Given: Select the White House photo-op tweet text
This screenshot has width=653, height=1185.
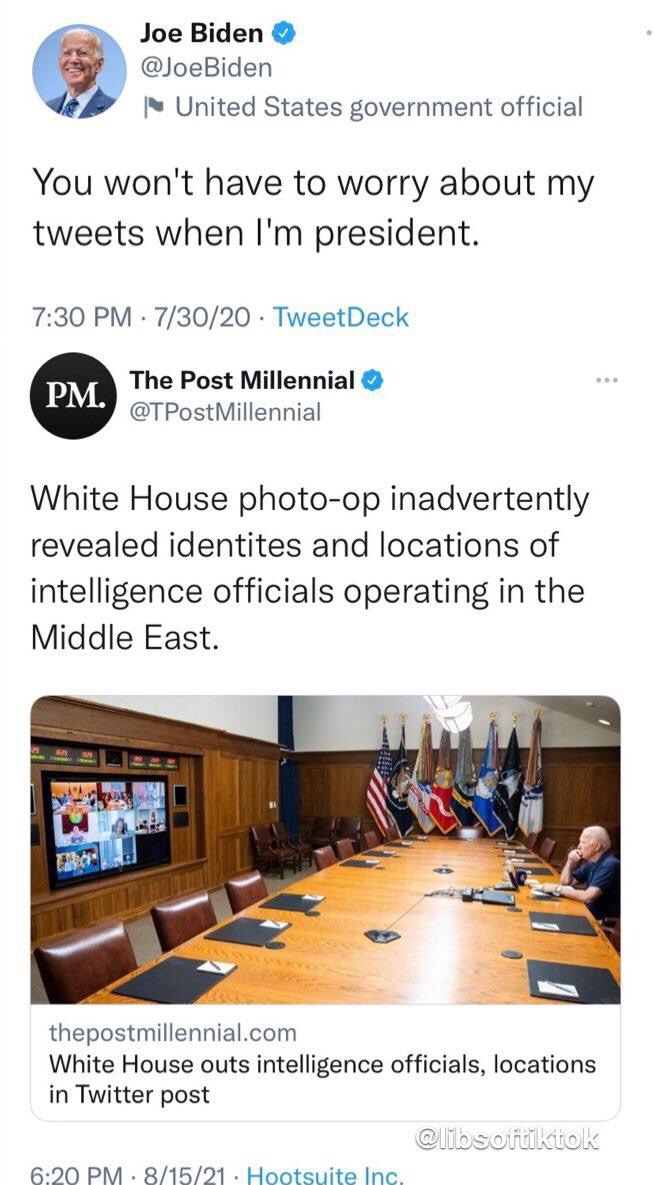Looking at the screenshot, I should click(310, 567).
